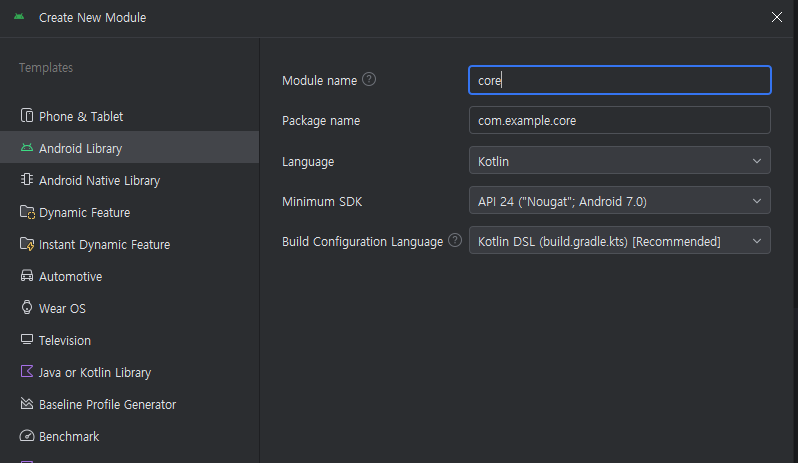Choose Android Native Library template label
Screen dimensions: 798x463
pyautogui.click(x=99, y=181)
